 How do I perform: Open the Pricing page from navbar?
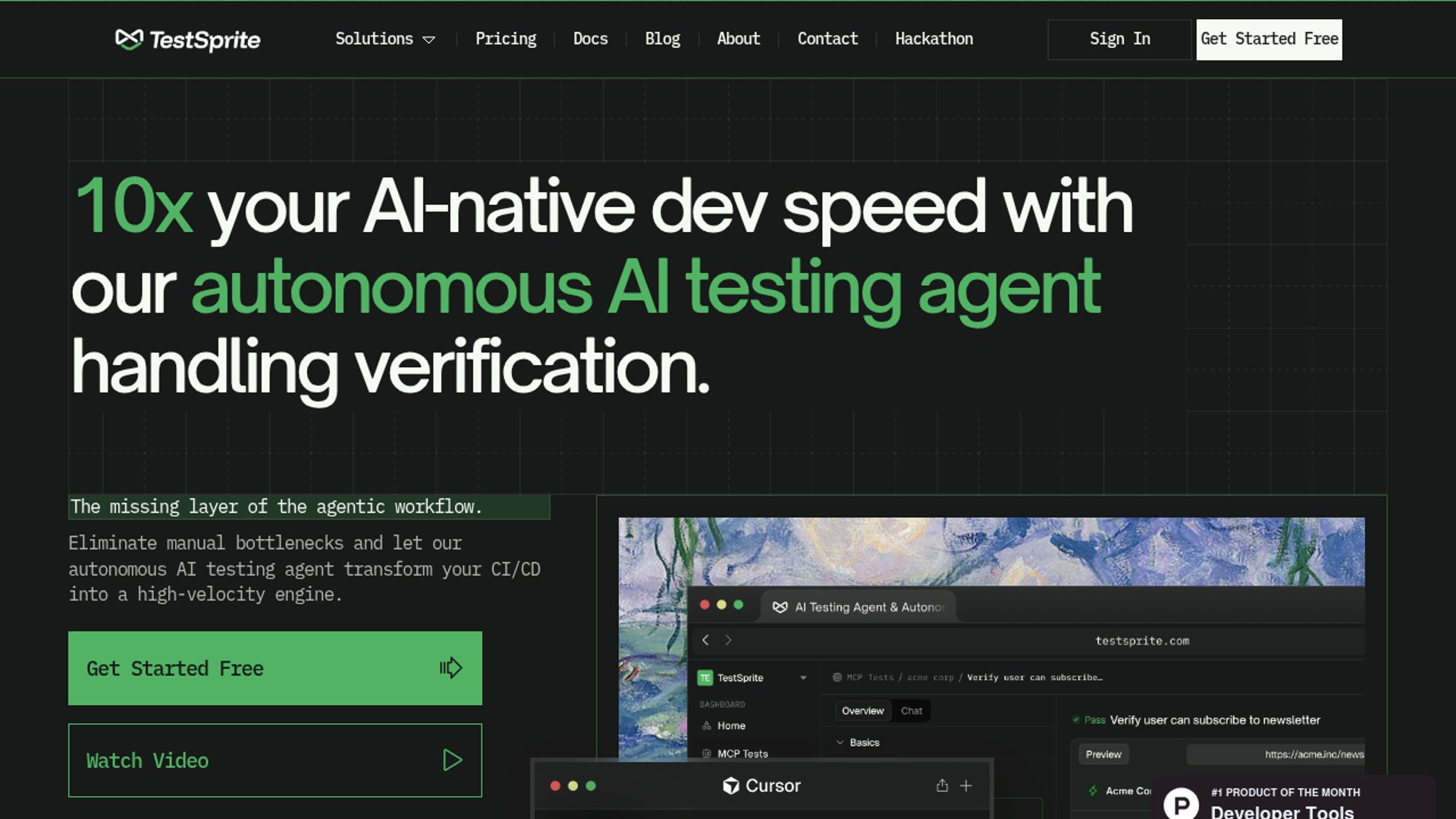505,39
